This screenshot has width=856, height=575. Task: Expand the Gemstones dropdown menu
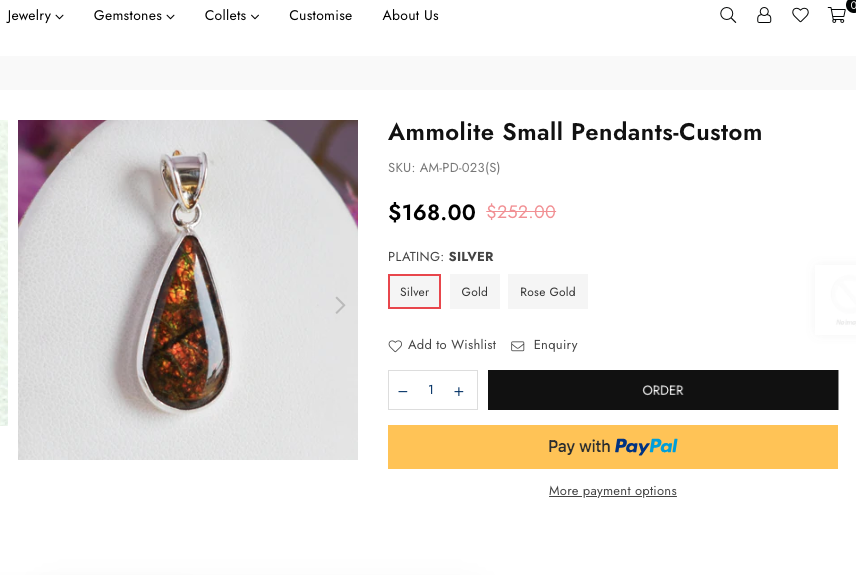pyautogui.click(x=134, y=16)
